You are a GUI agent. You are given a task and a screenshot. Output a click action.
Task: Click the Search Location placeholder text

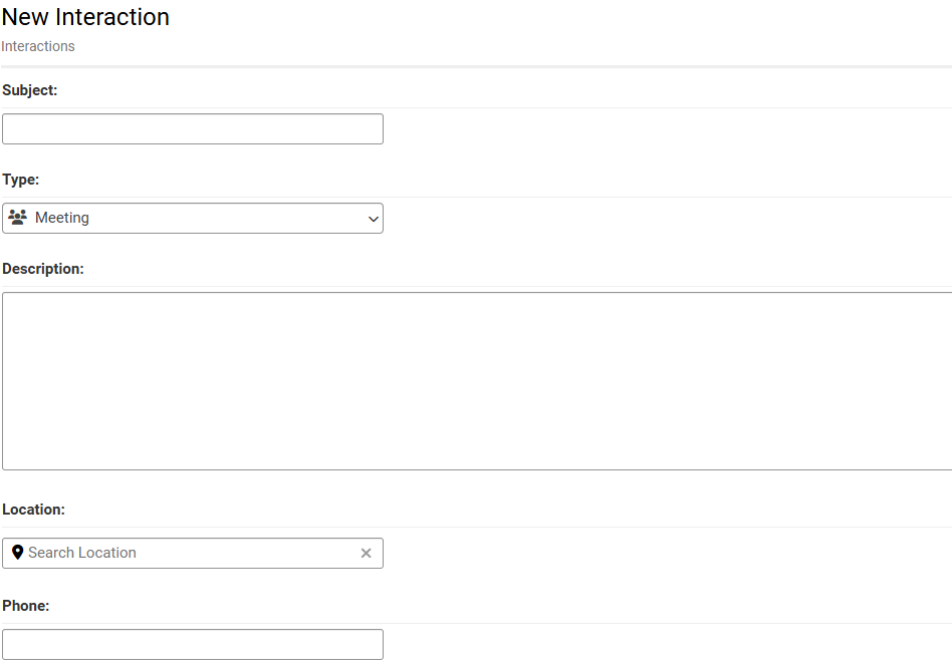pos(82,553)
